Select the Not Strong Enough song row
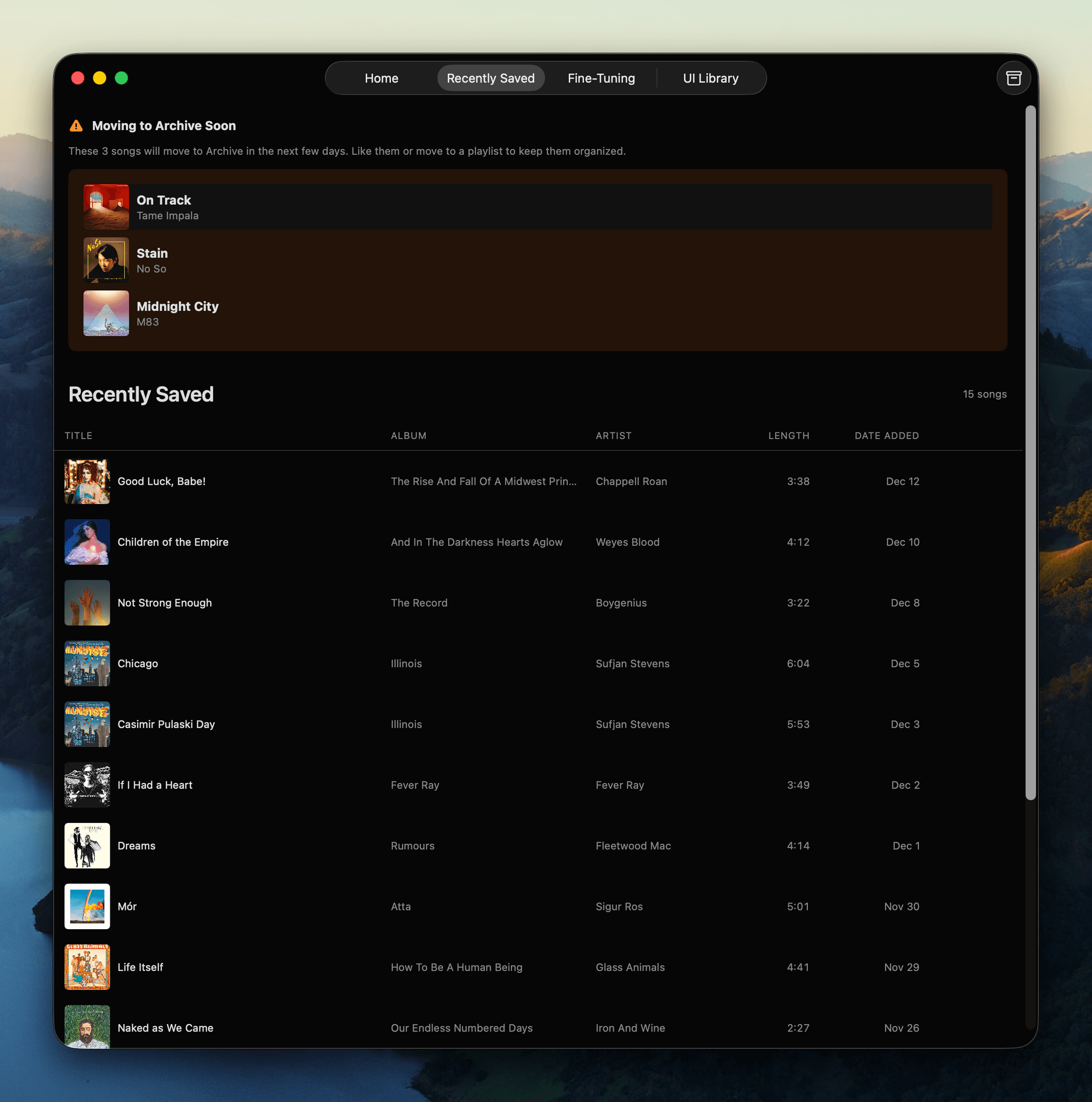This screenshot has height=1102, width=1092. pos(399,602)
